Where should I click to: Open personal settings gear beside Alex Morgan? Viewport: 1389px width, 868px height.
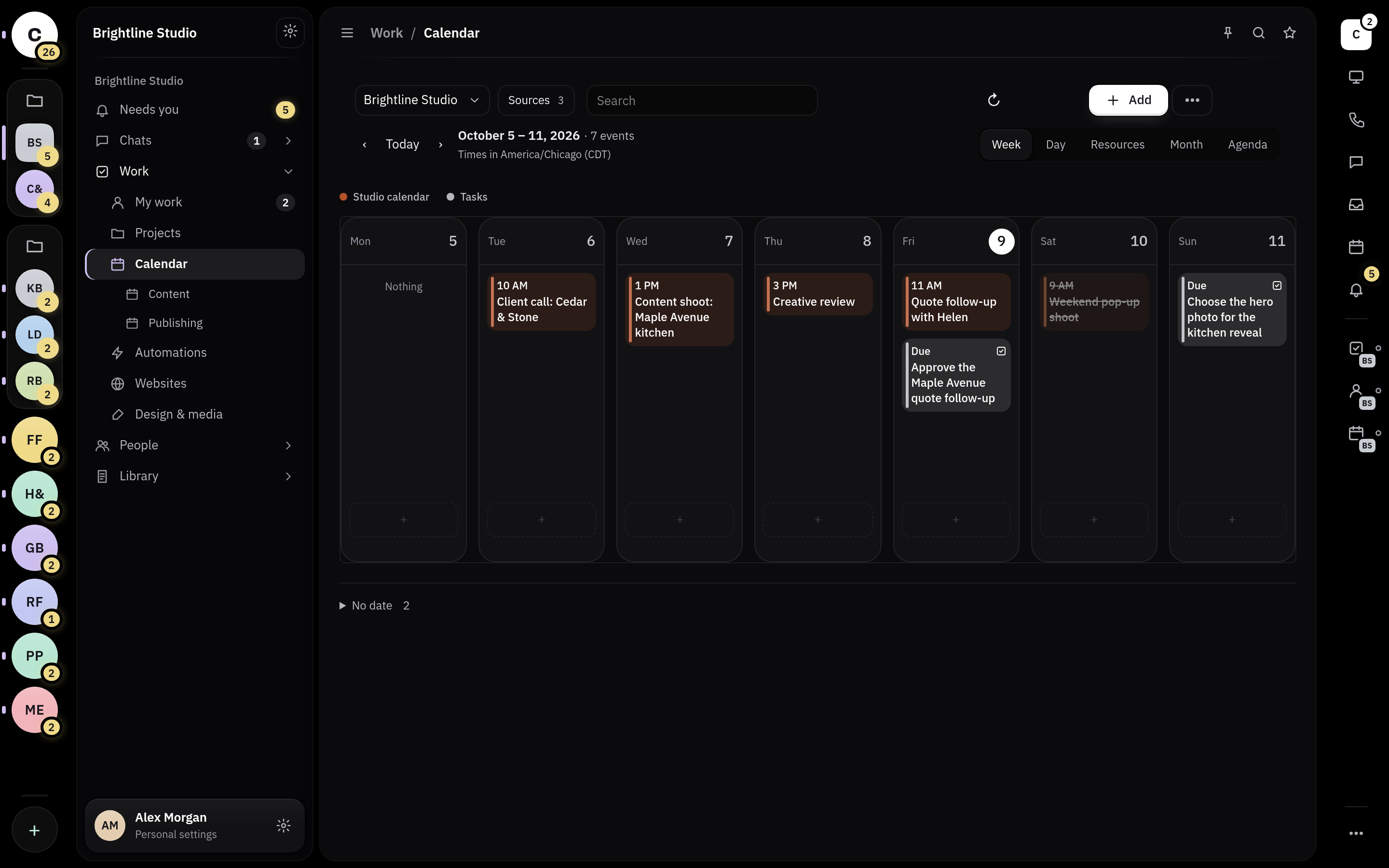[x=284, y=826]
